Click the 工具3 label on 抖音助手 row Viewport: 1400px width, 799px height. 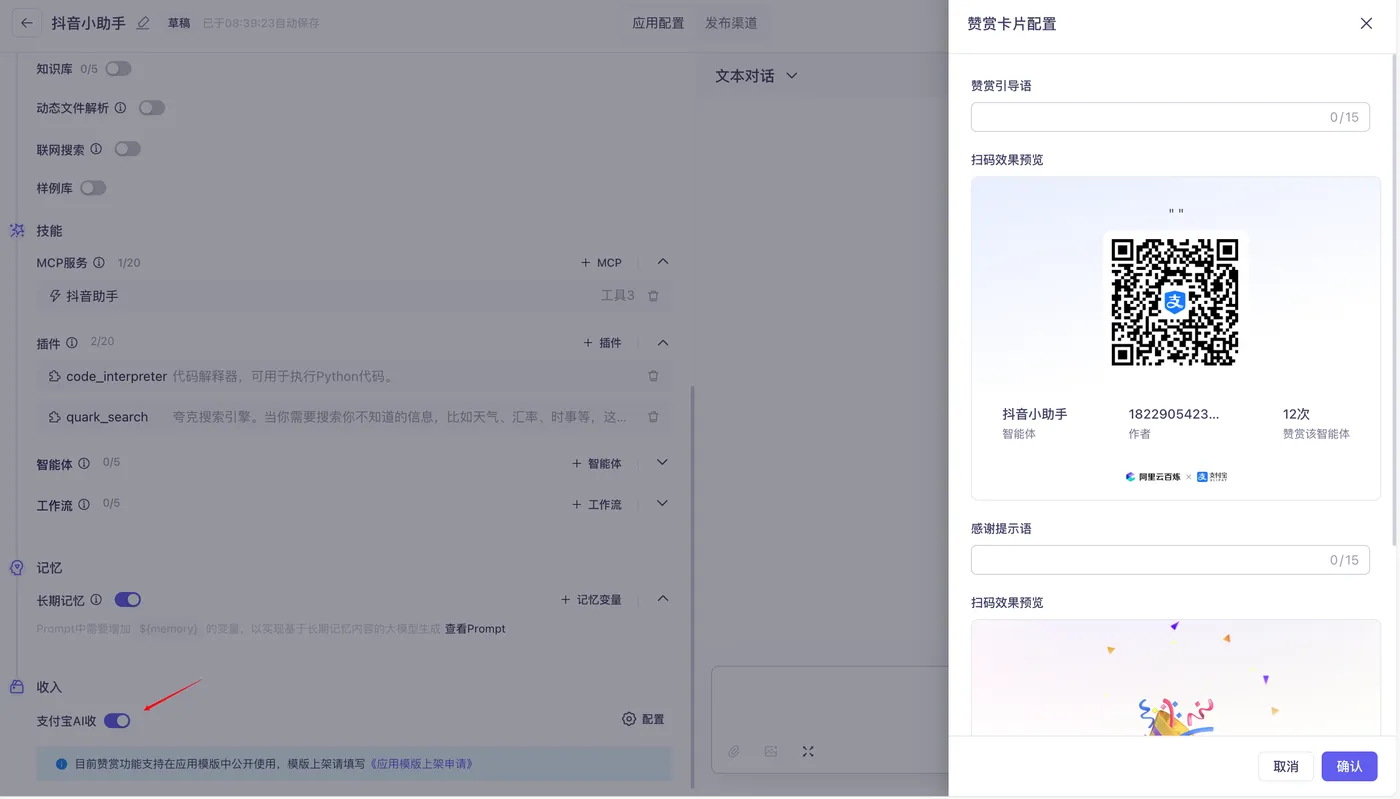[x=617, y=296]
